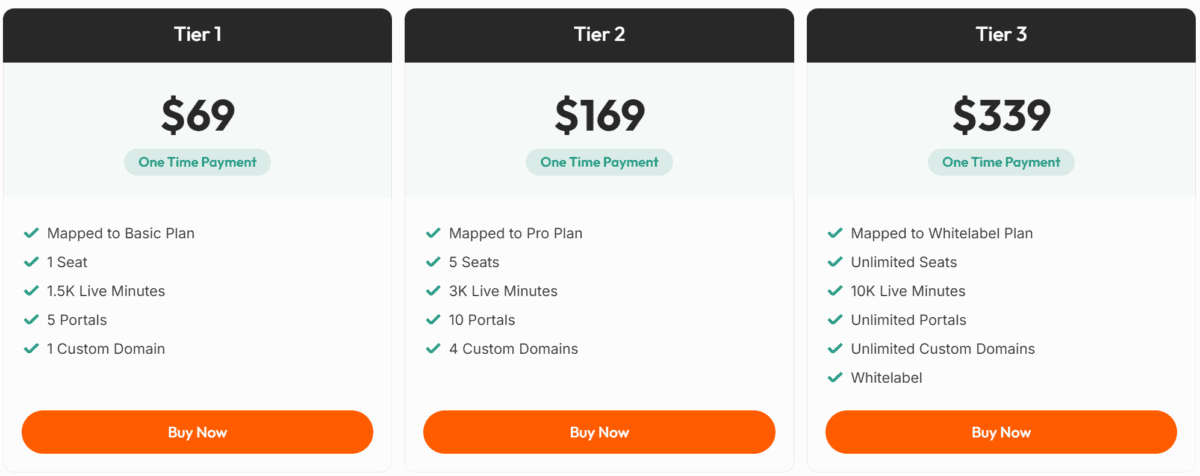Click checkmark beside Unlimited Custom Domains
Image resolution: width=1200 pixels, height=476 pixels.
coord(835,349)
